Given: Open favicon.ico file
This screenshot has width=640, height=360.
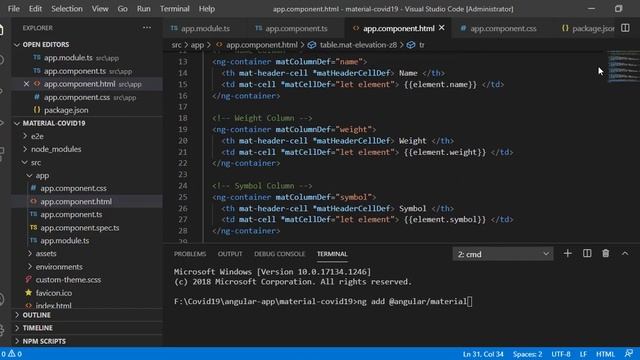Looking at the screenshot, I should coord(87,293).
